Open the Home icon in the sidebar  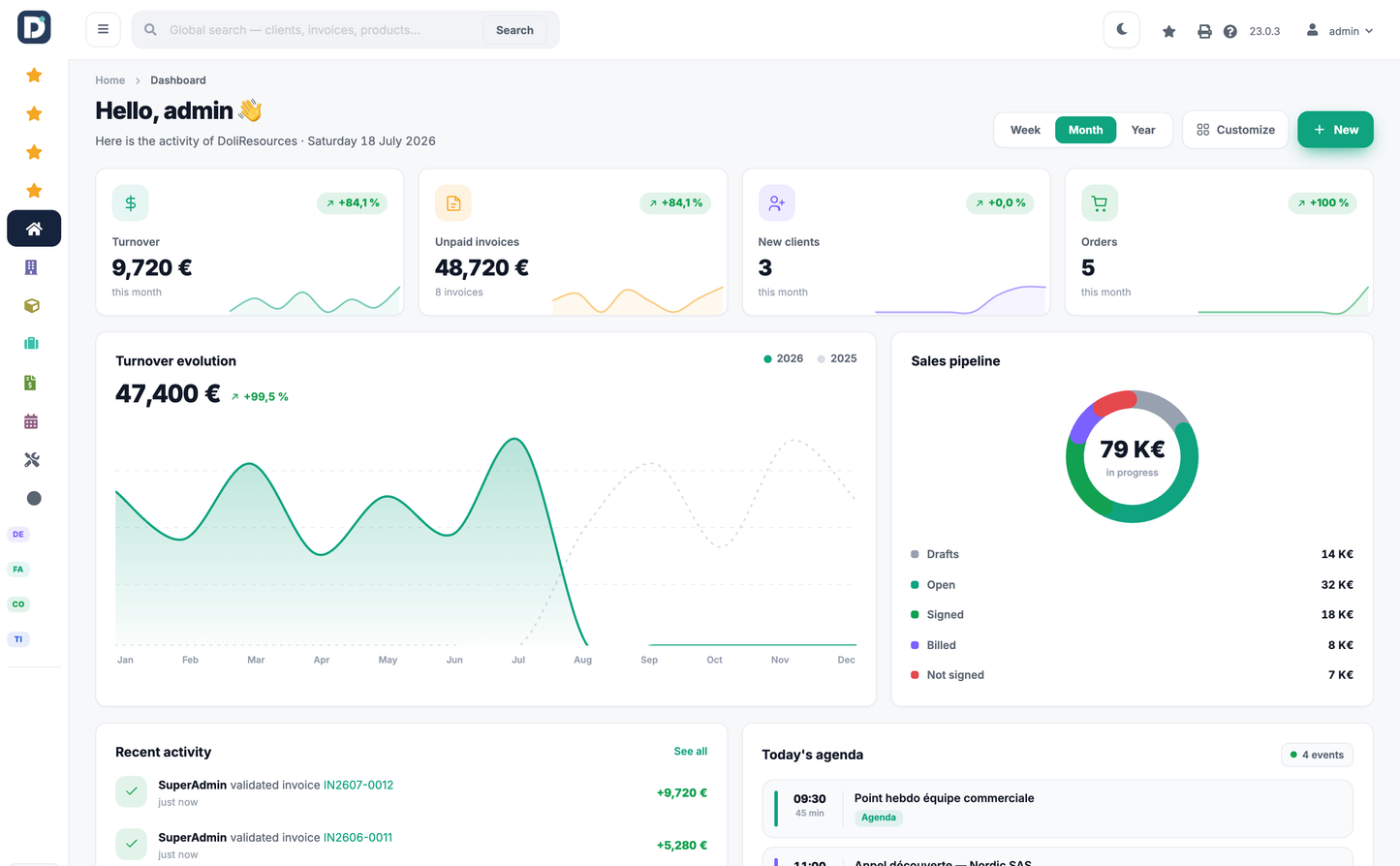[x=34, y=229]
